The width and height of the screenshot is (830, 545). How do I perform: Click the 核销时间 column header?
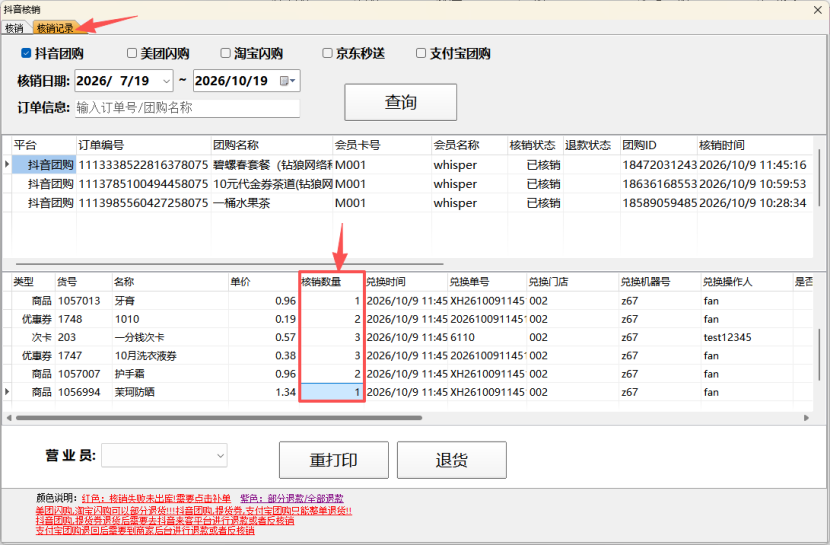tap(754, 145)
